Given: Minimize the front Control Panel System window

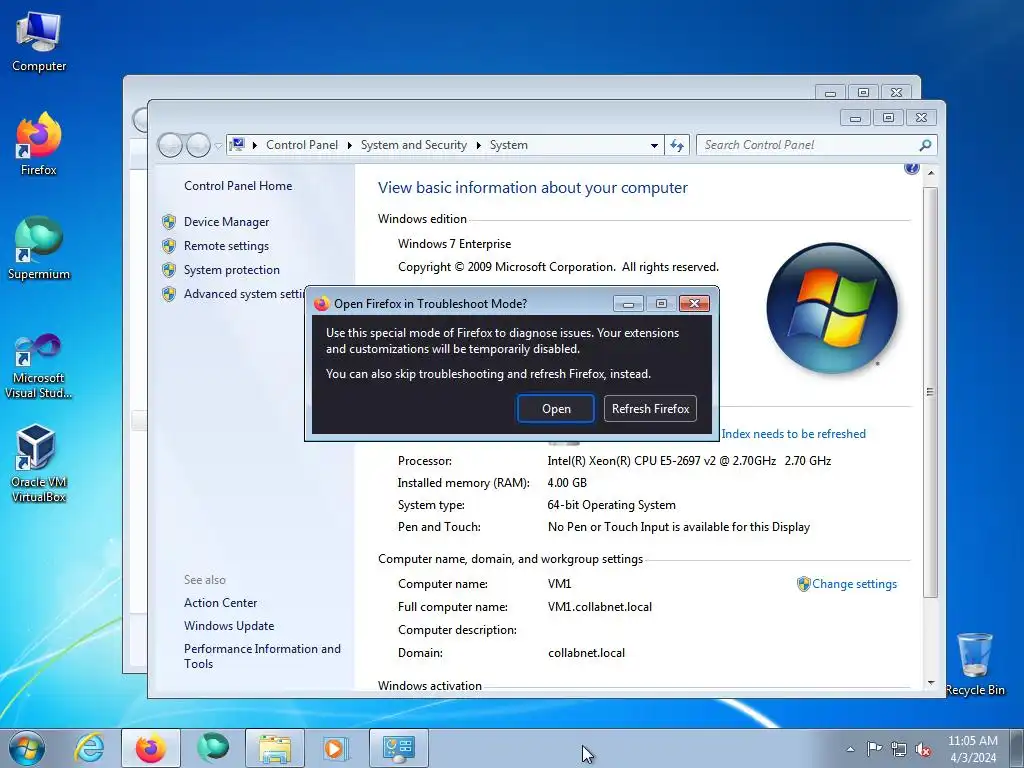Looking at the screenshot, I should (856, 118).
